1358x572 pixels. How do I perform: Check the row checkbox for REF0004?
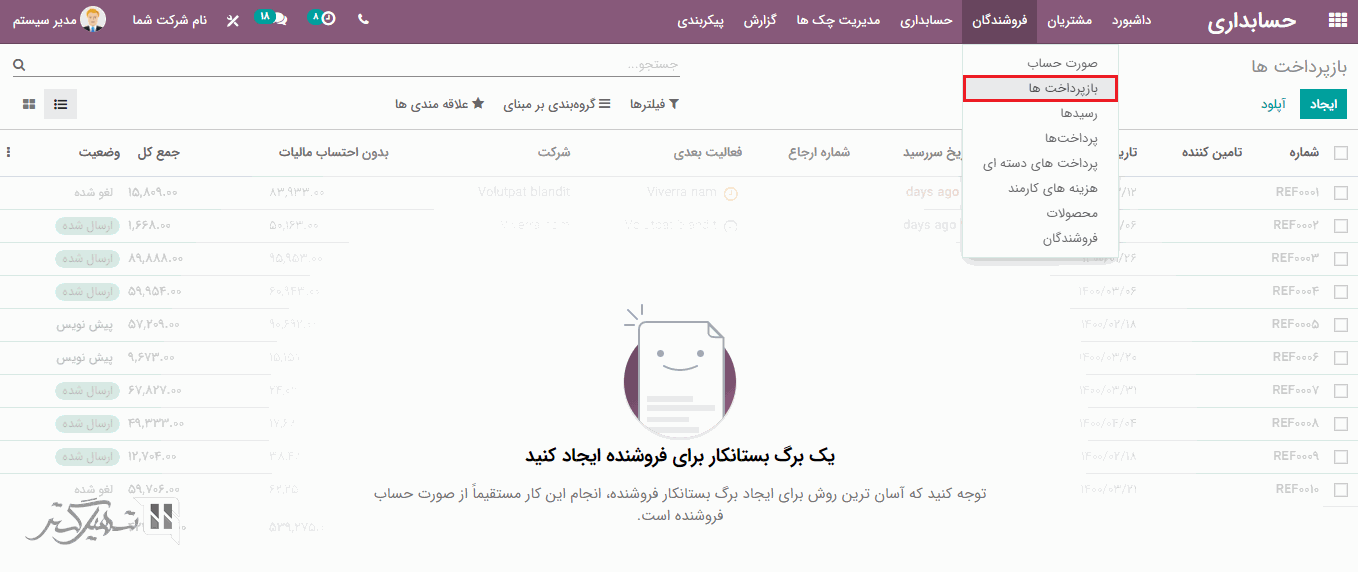[x=1340, y=292]
